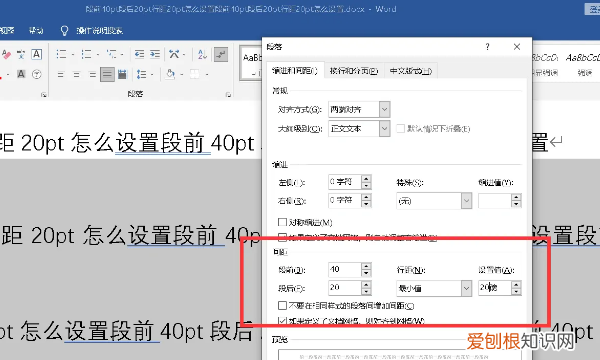600x360 pixels.
Task: Decrease spacing after with the down arrow
Action: (x=366, y=292)
